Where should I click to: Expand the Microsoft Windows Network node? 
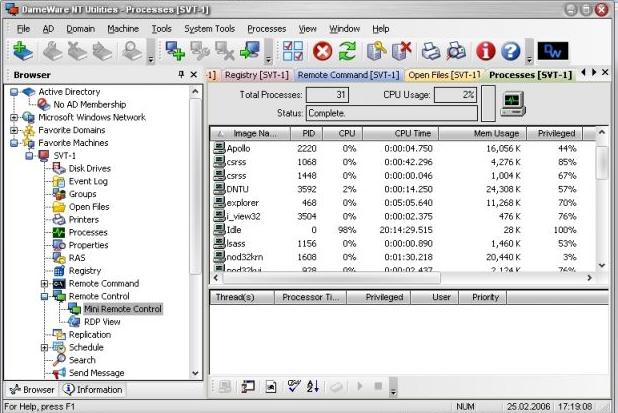[14, 117]
